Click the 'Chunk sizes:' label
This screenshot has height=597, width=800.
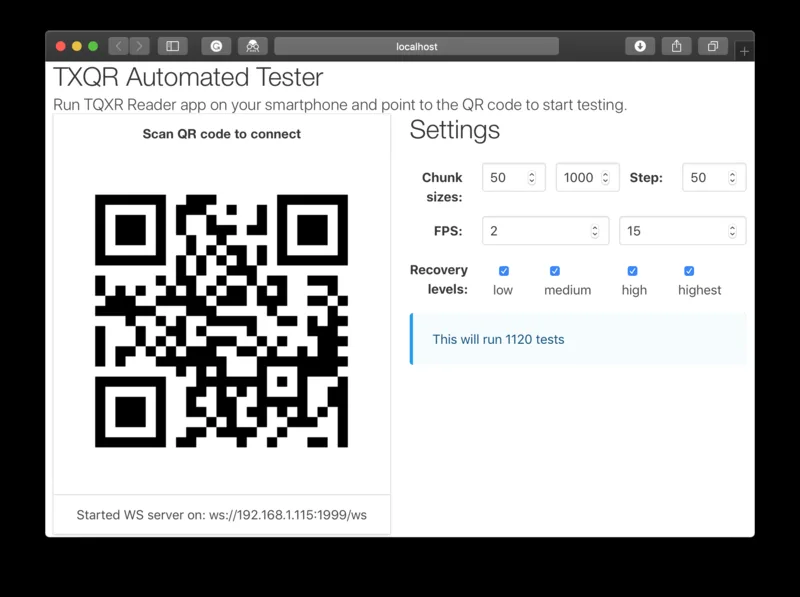(442, 187)
